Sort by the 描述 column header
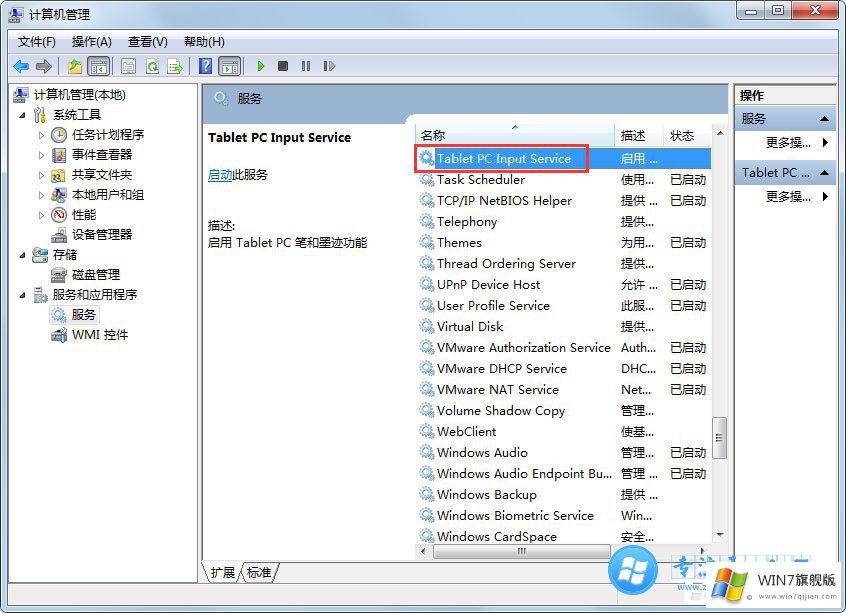846x613 pixels. pos(638,135)
